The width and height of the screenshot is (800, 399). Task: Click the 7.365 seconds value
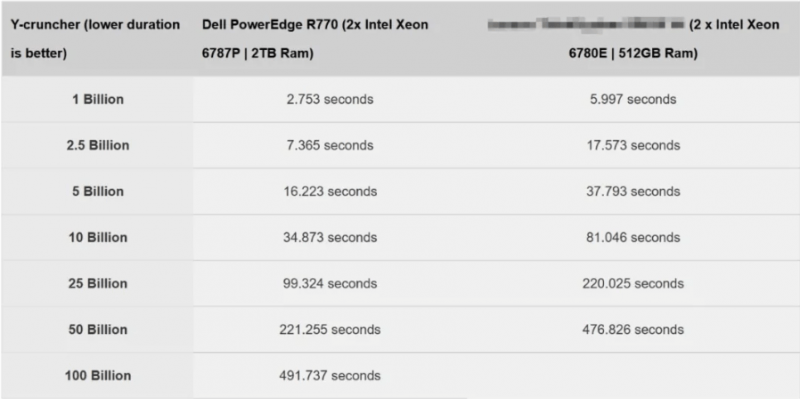click(x=330, y=145)
